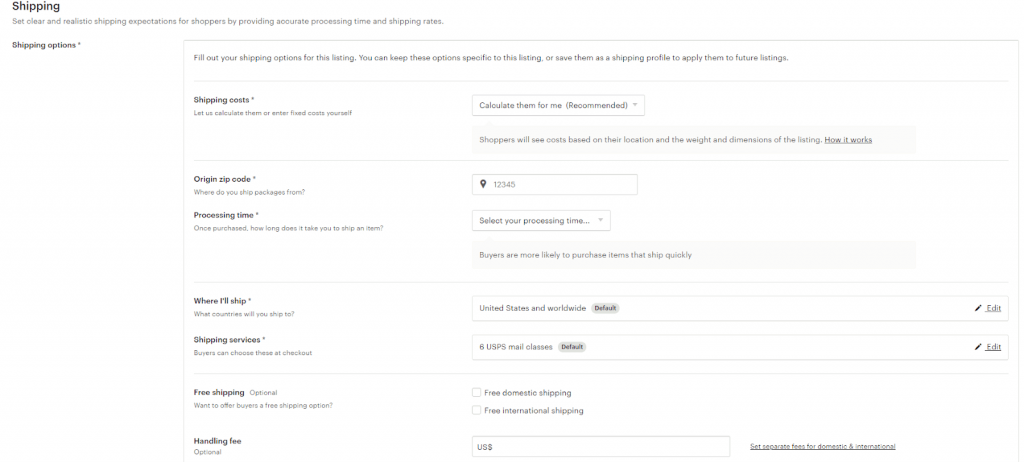Image resolution: width=1024 pixels, height=462 pixels.
Task: Click the Default badge beside 6 USPS mail classes
Action: (x=572, y=347)
